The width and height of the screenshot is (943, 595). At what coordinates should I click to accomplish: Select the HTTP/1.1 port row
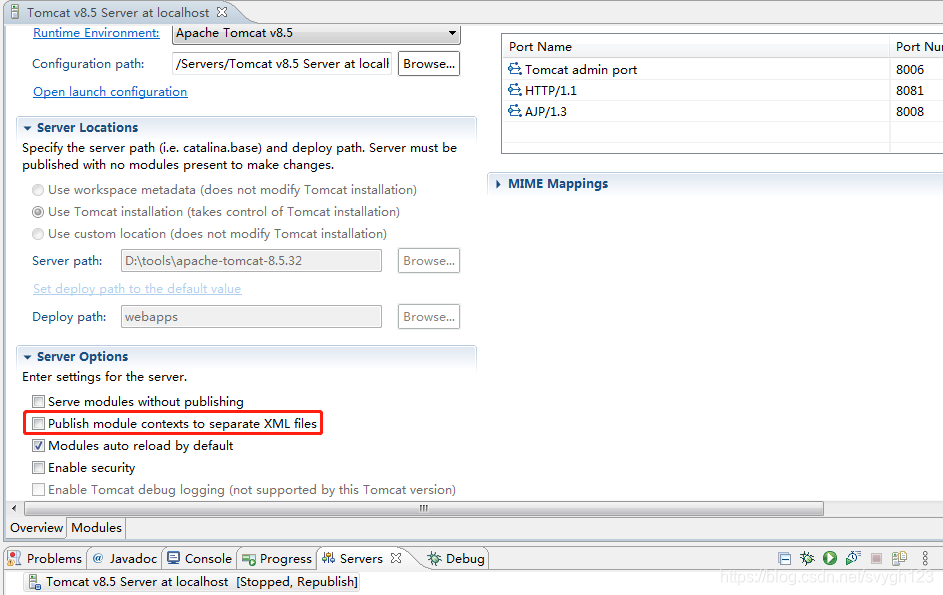pos(723,90)
